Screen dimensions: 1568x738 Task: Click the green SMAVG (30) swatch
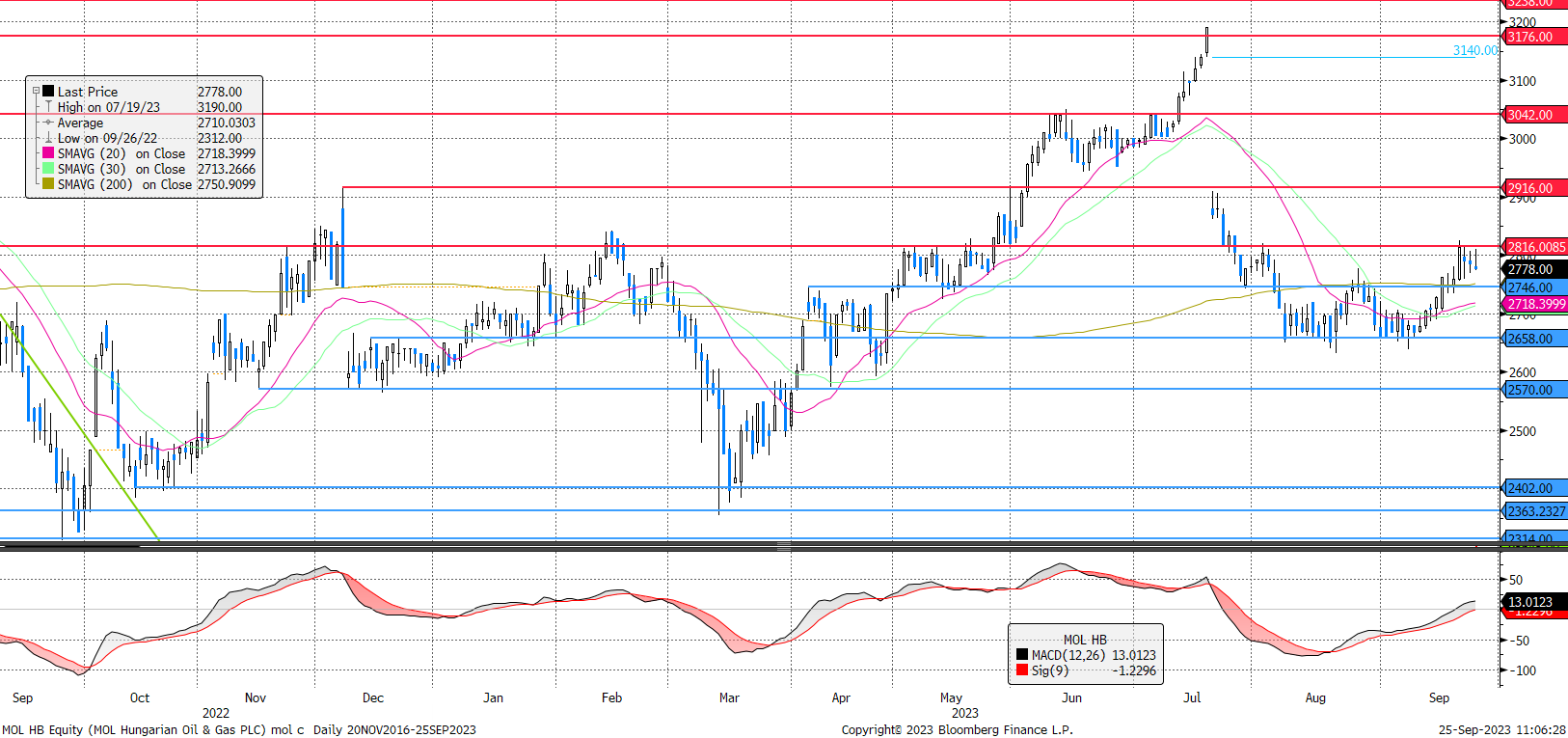tap(48, 169)
